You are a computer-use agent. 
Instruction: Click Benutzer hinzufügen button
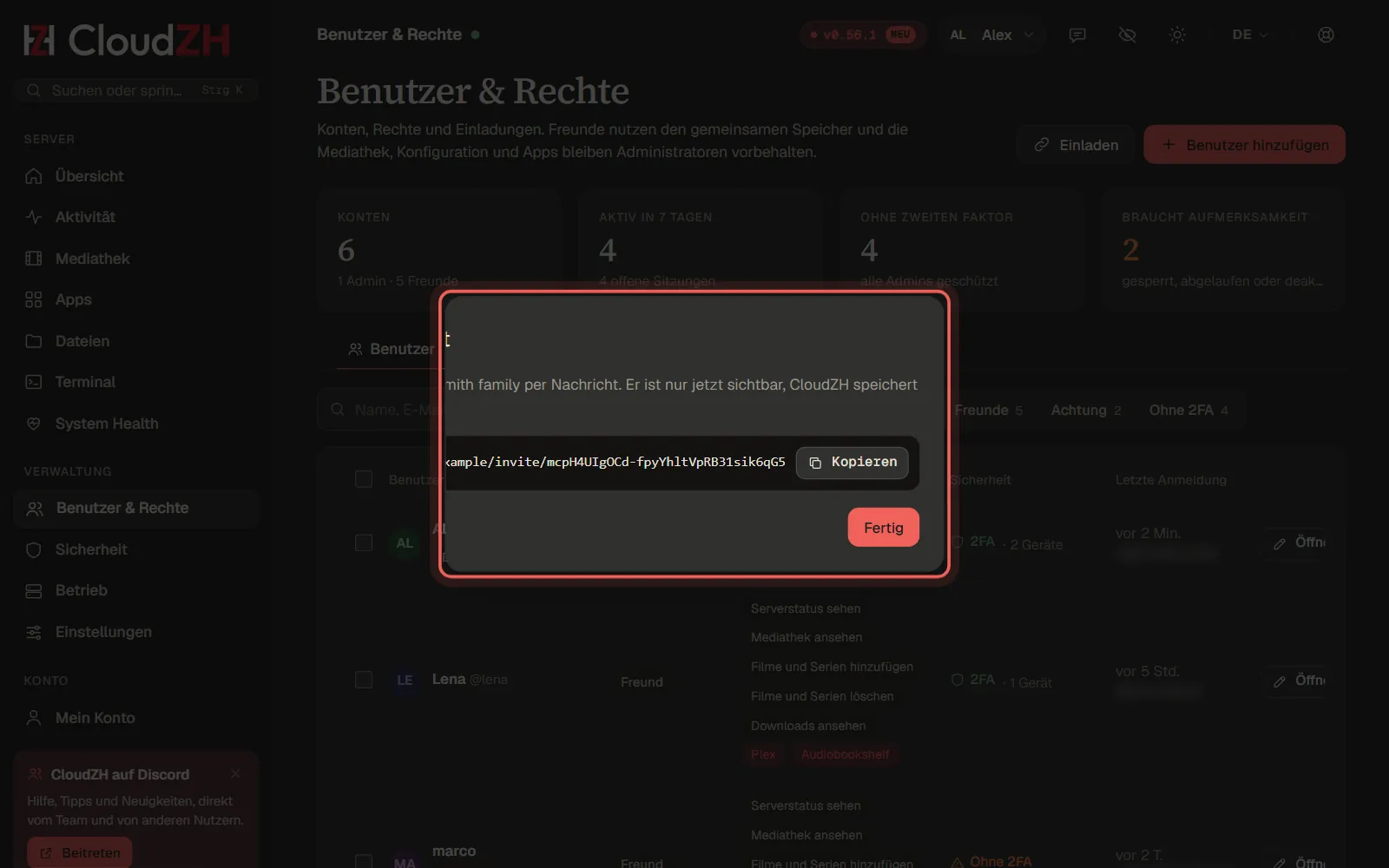click(1244, 145)
